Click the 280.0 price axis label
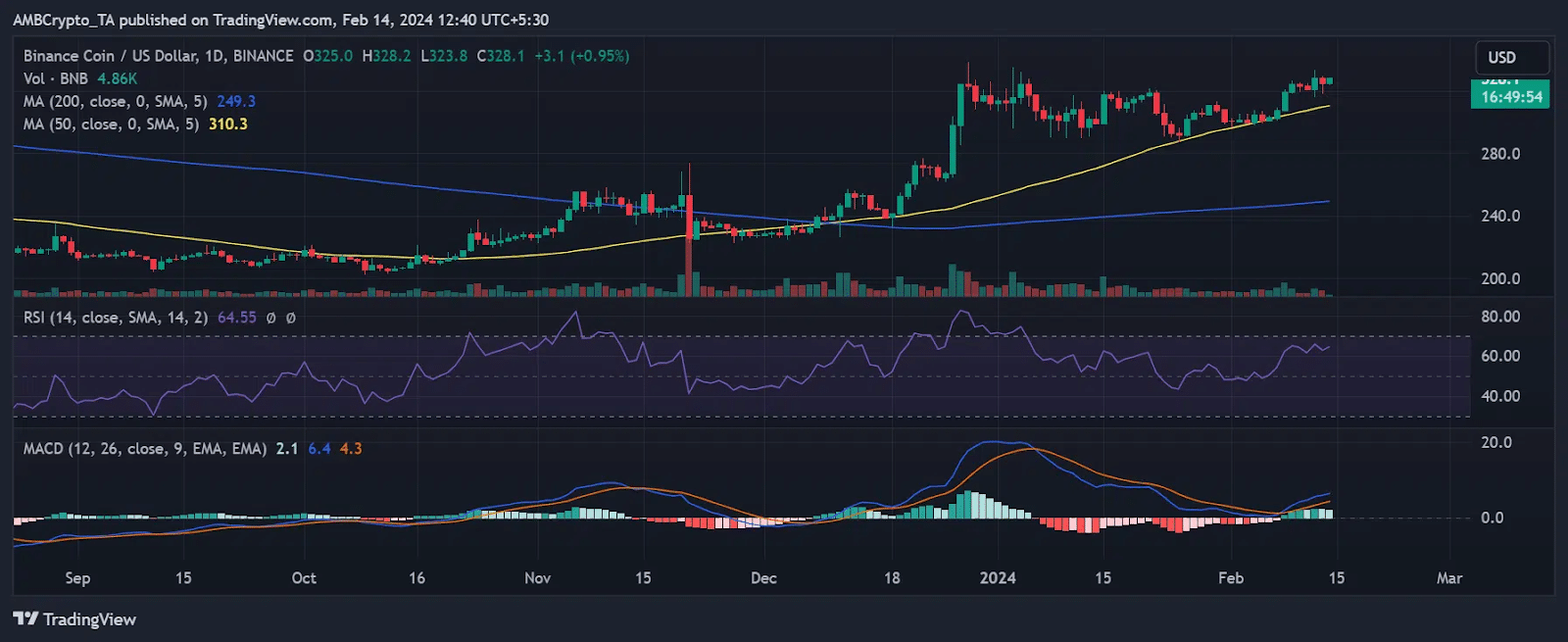The width and height of the screenshot is (1568, 642). tap(1500, 154)
